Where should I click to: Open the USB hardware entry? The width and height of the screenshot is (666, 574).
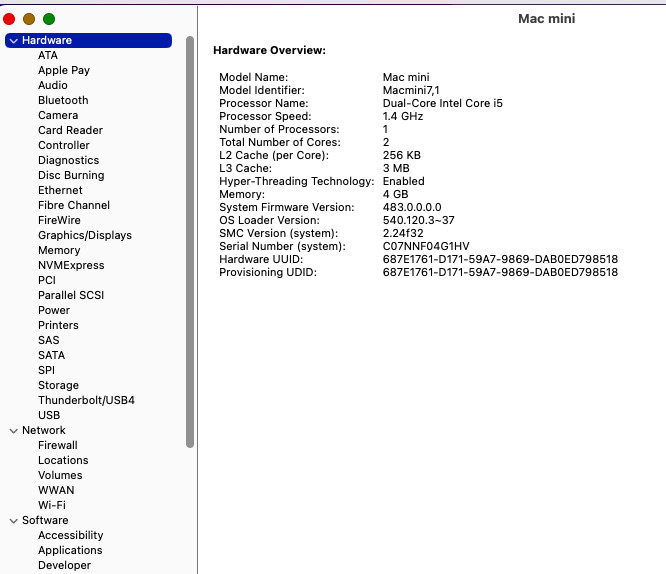click(49, 415)
